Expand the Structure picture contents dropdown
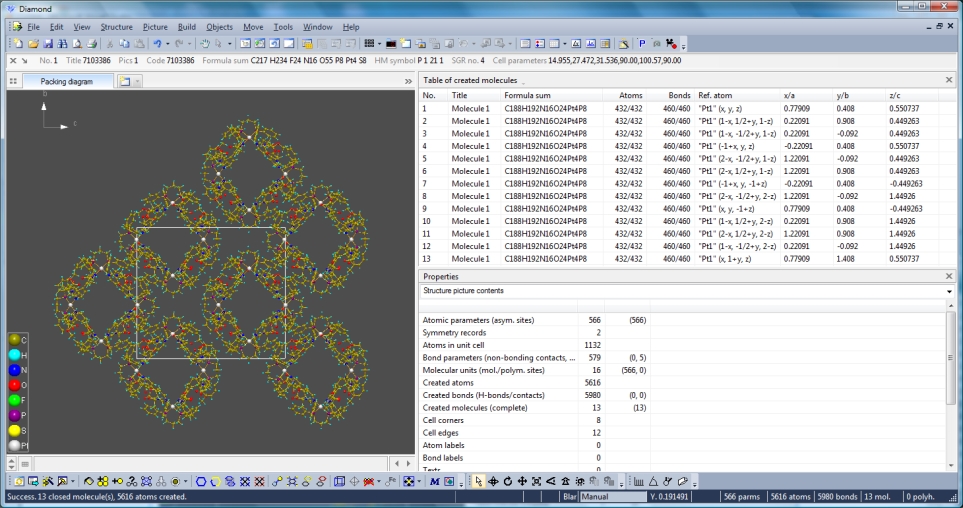Screen dimensions: 963x508 [948, 291]
